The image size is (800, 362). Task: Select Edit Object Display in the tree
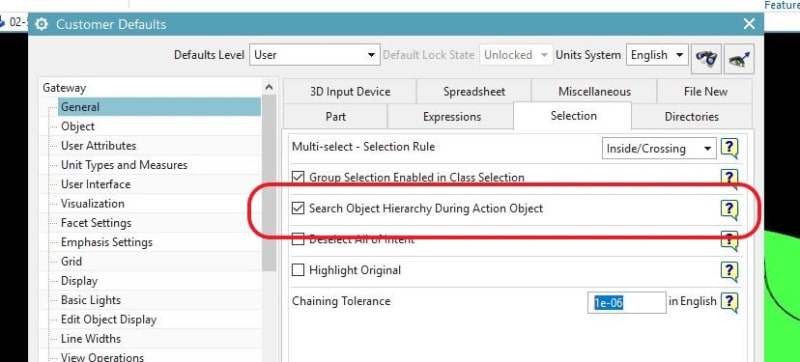tap(108, 320)
